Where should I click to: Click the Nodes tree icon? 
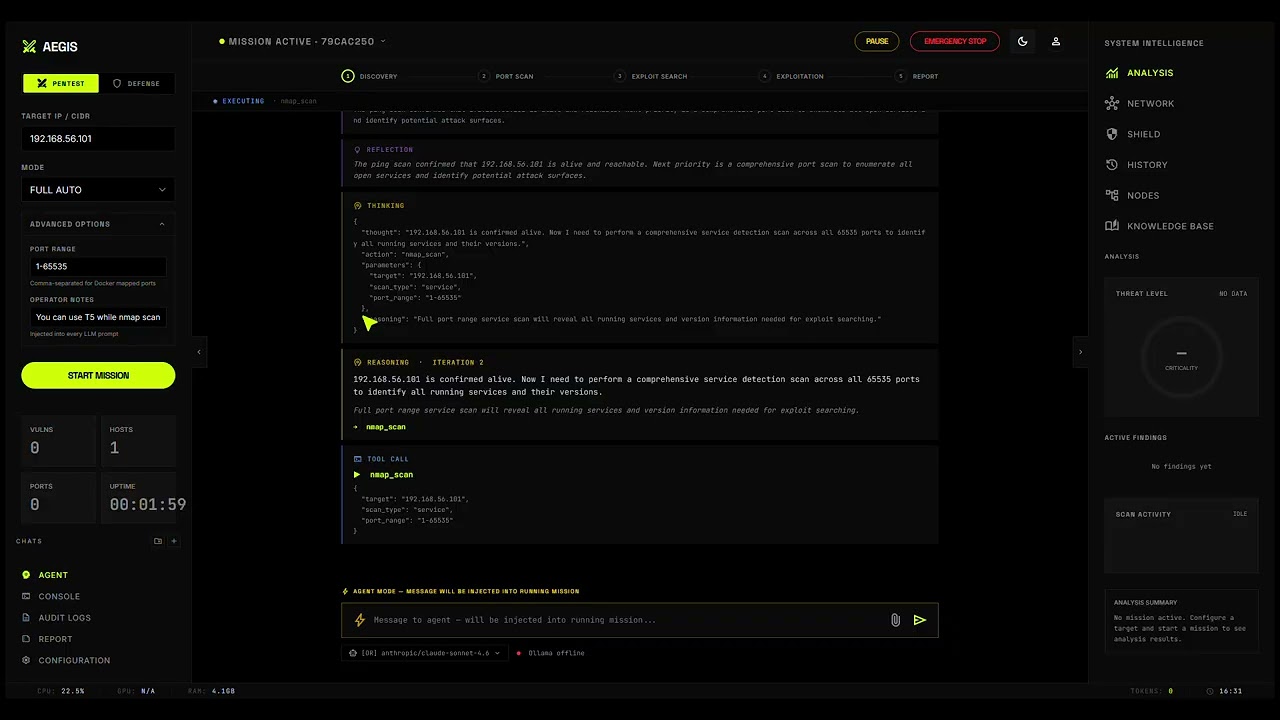click(x=1112, y=195)
